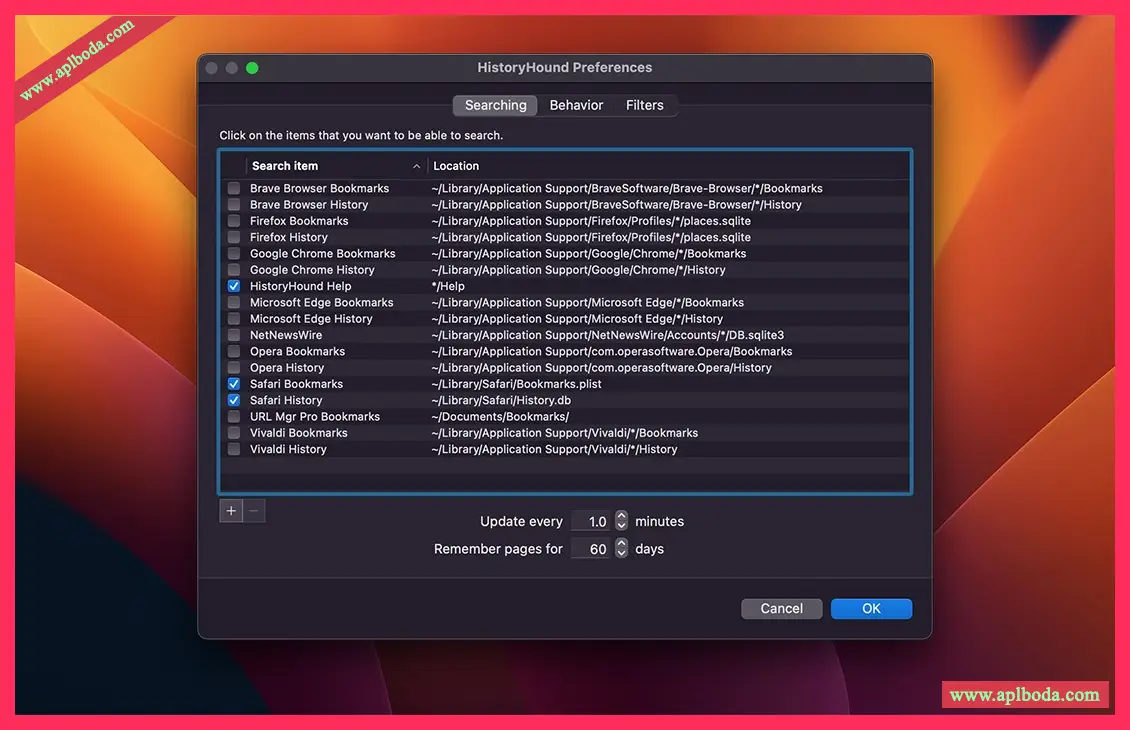This screenshot has height=730, width=1130.
Task: Uncheck Safari Bookmarks checkbox
Action: pyautogui.click(x=233, y=384)
